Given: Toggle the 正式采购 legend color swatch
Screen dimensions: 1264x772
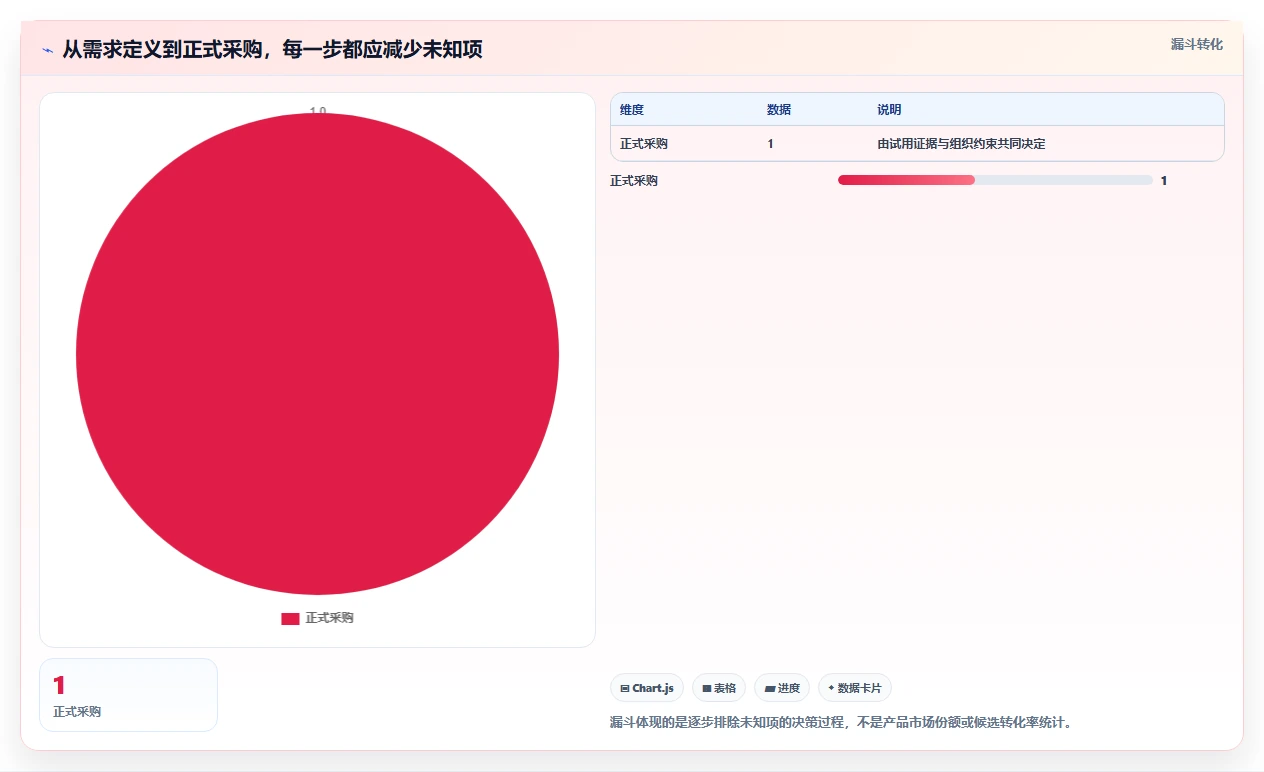Looking at the screenshot, I should click(x=290, y=619).
